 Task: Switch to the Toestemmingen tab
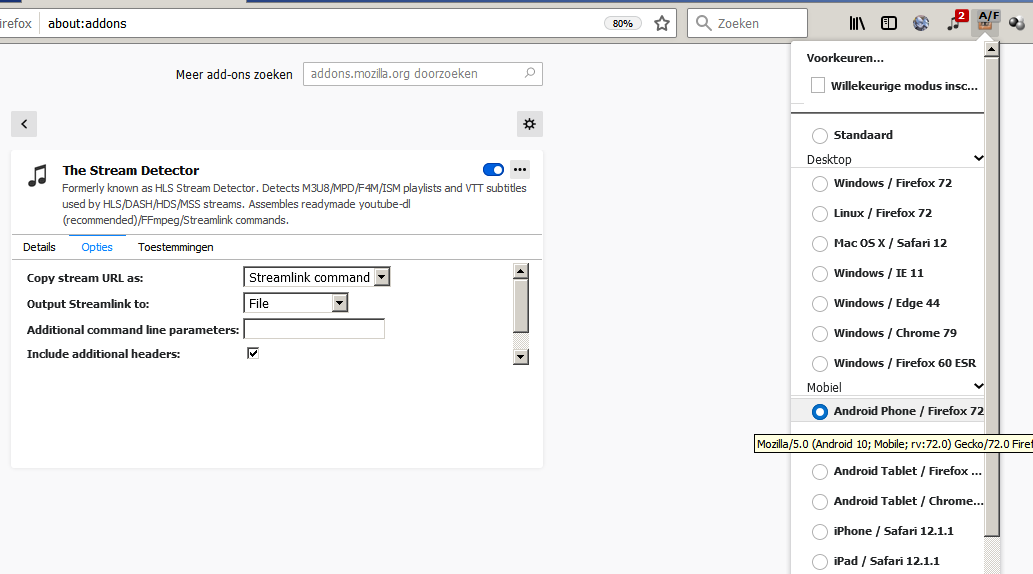click(x=176, y=247)
